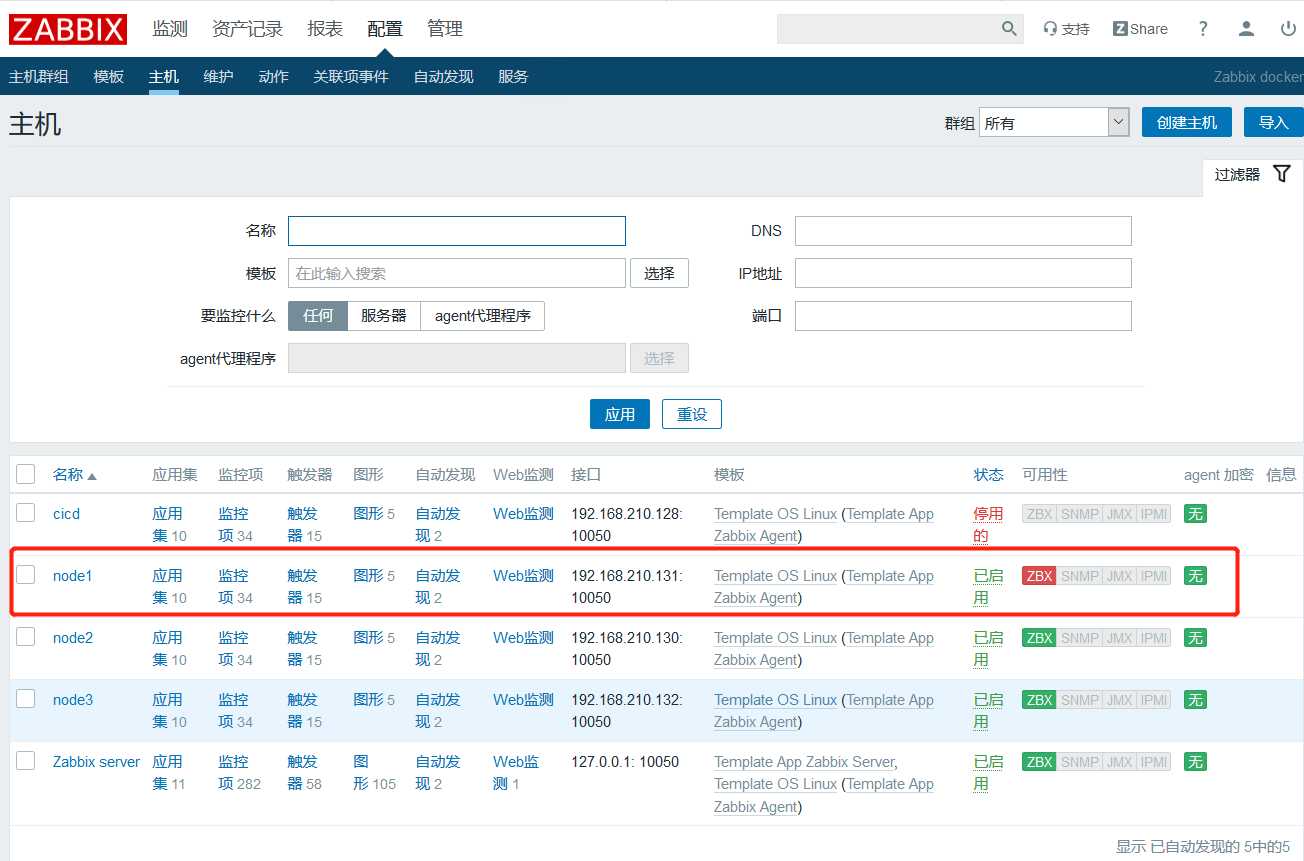Click the 导入 button
The image size is (1304, 861).
tap(1274, 123)
